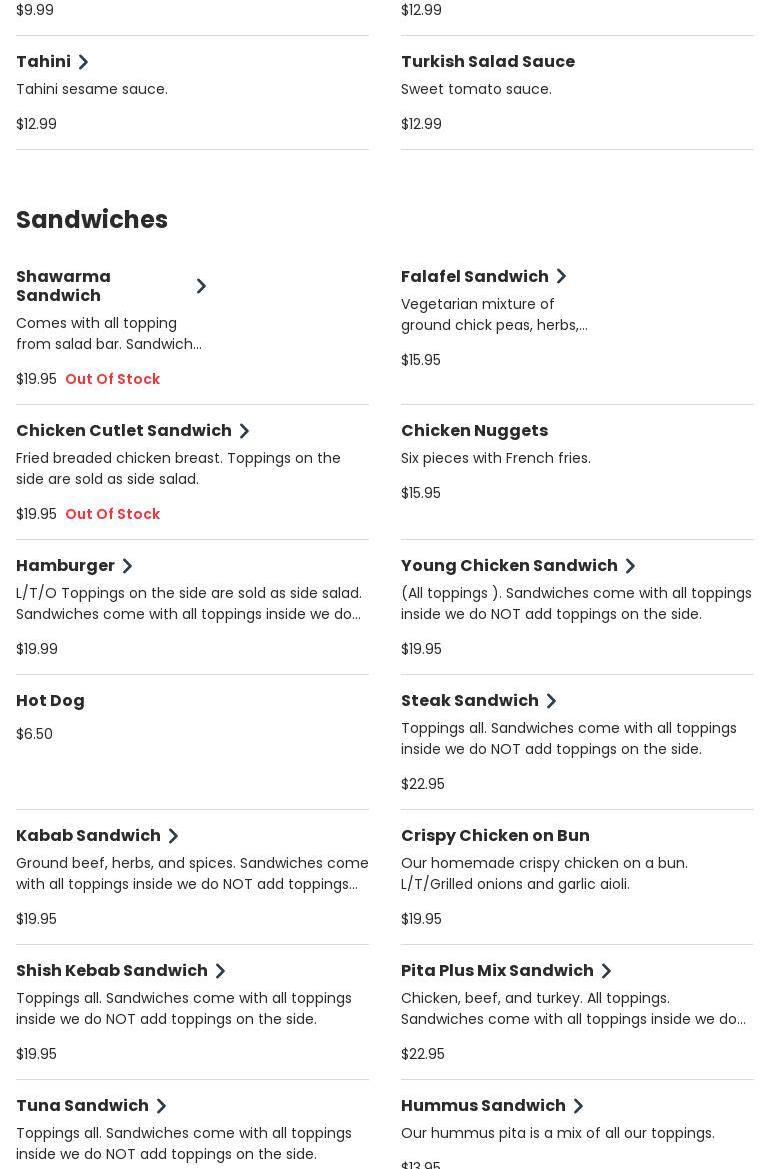Image resolution: width=770 pixels, height=1169 pixels.
Task: Click the Hamburger $19.99 price
Action: (37, 649)
